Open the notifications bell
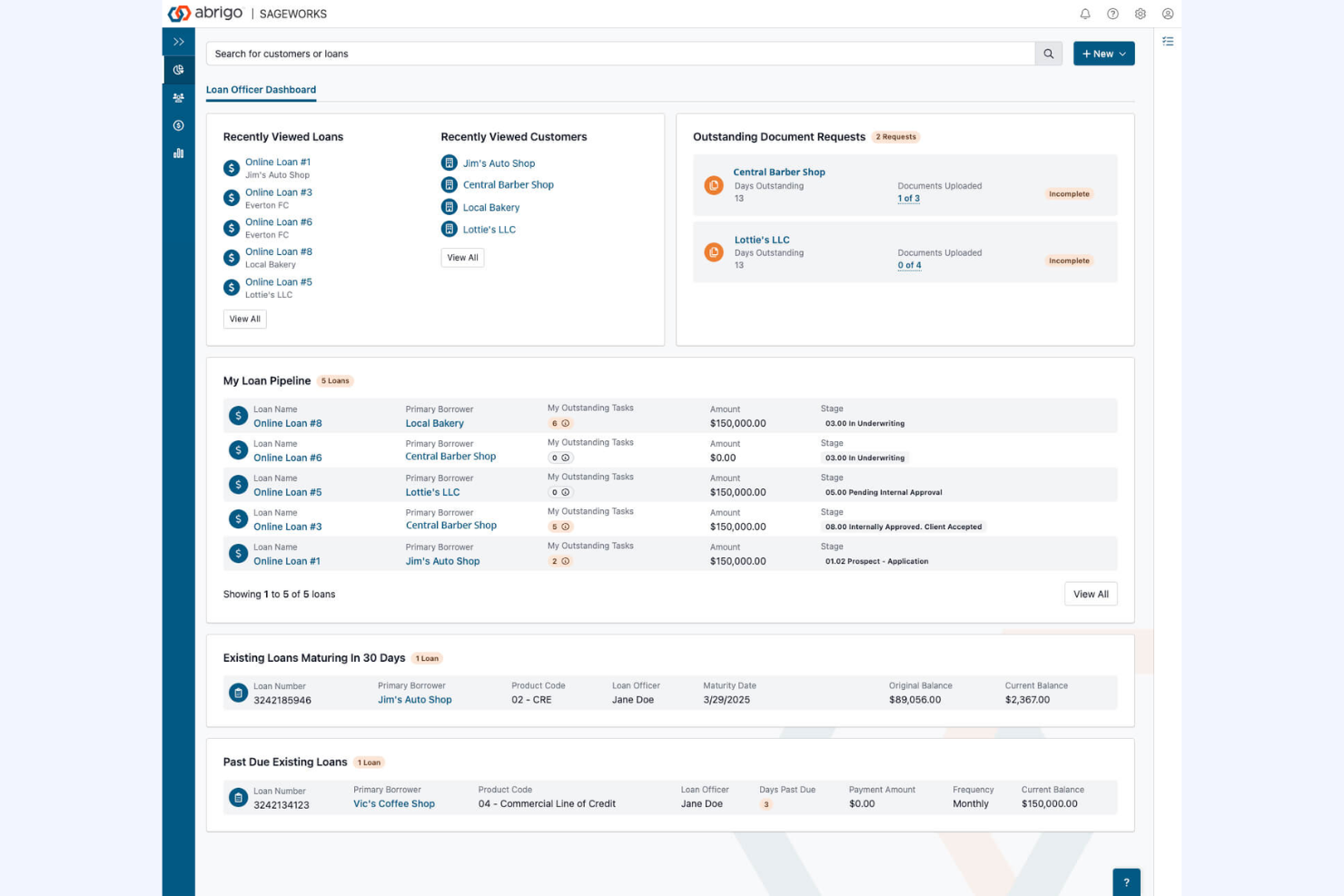Viewport: 1344px width, 896px height. pyautogui.click(x=1084, y=14)
